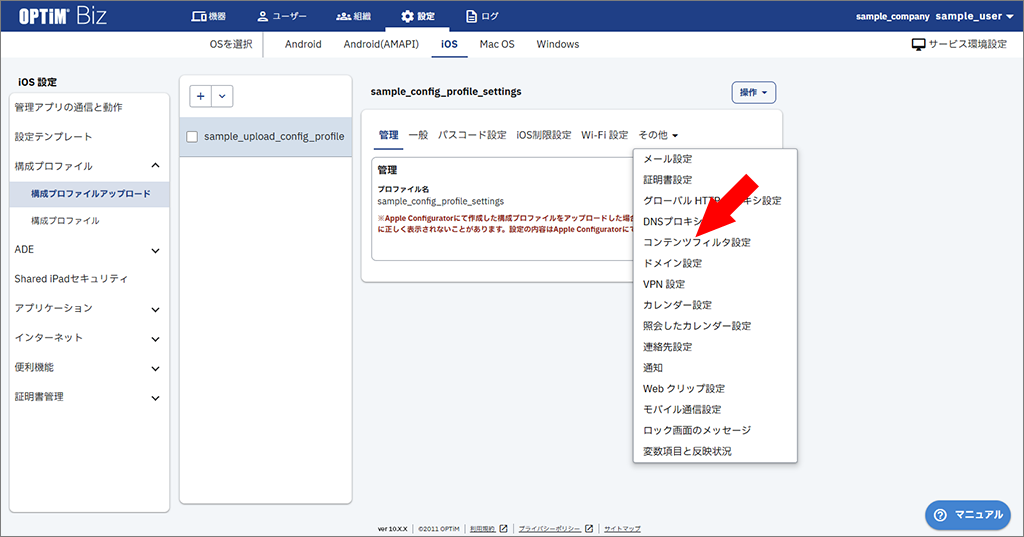Select 設定テンプレート in the sidebar
1024x537 pixels.
coord(53,137)
